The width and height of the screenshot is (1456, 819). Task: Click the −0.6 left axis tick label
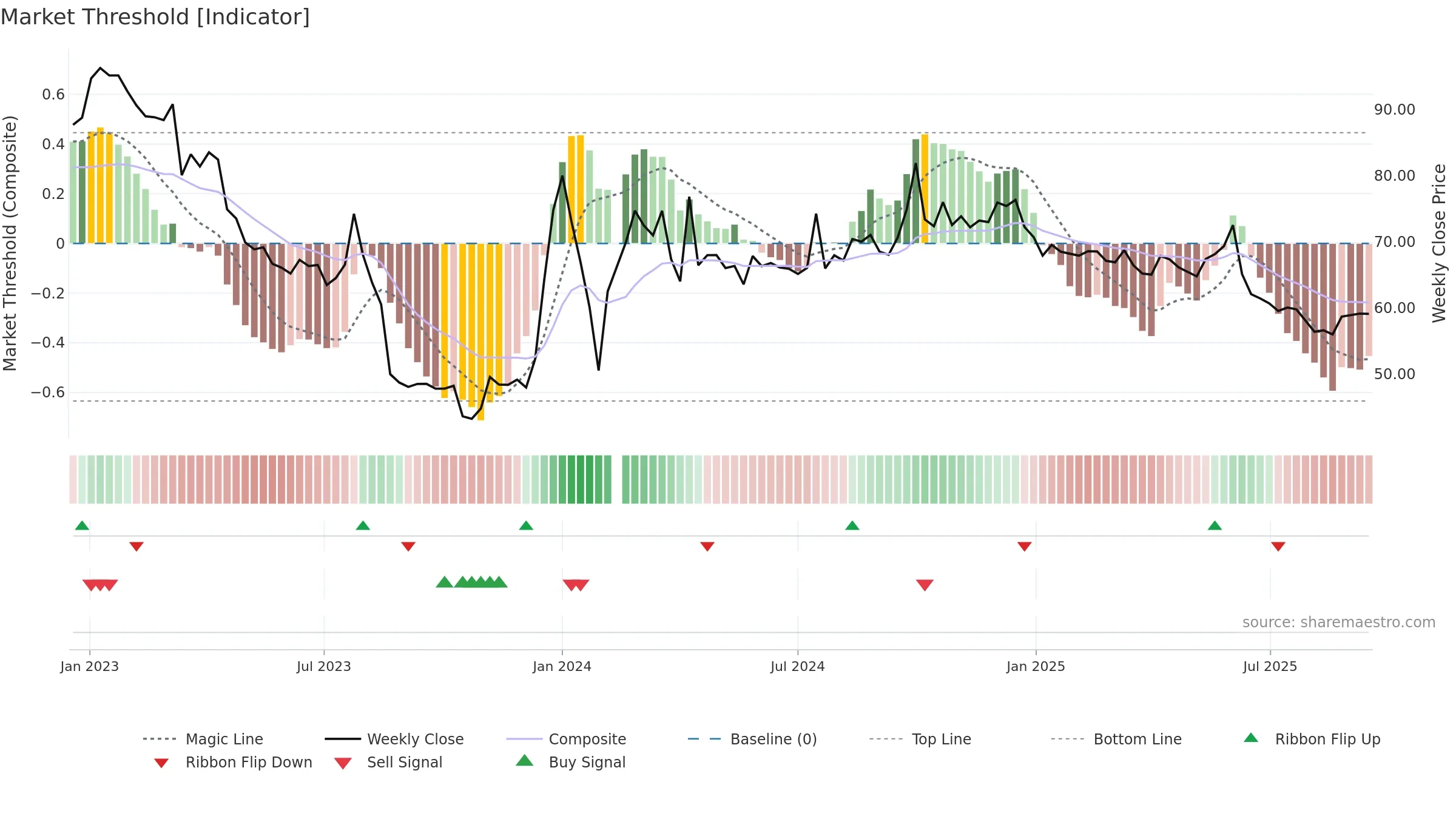point(48,393)
